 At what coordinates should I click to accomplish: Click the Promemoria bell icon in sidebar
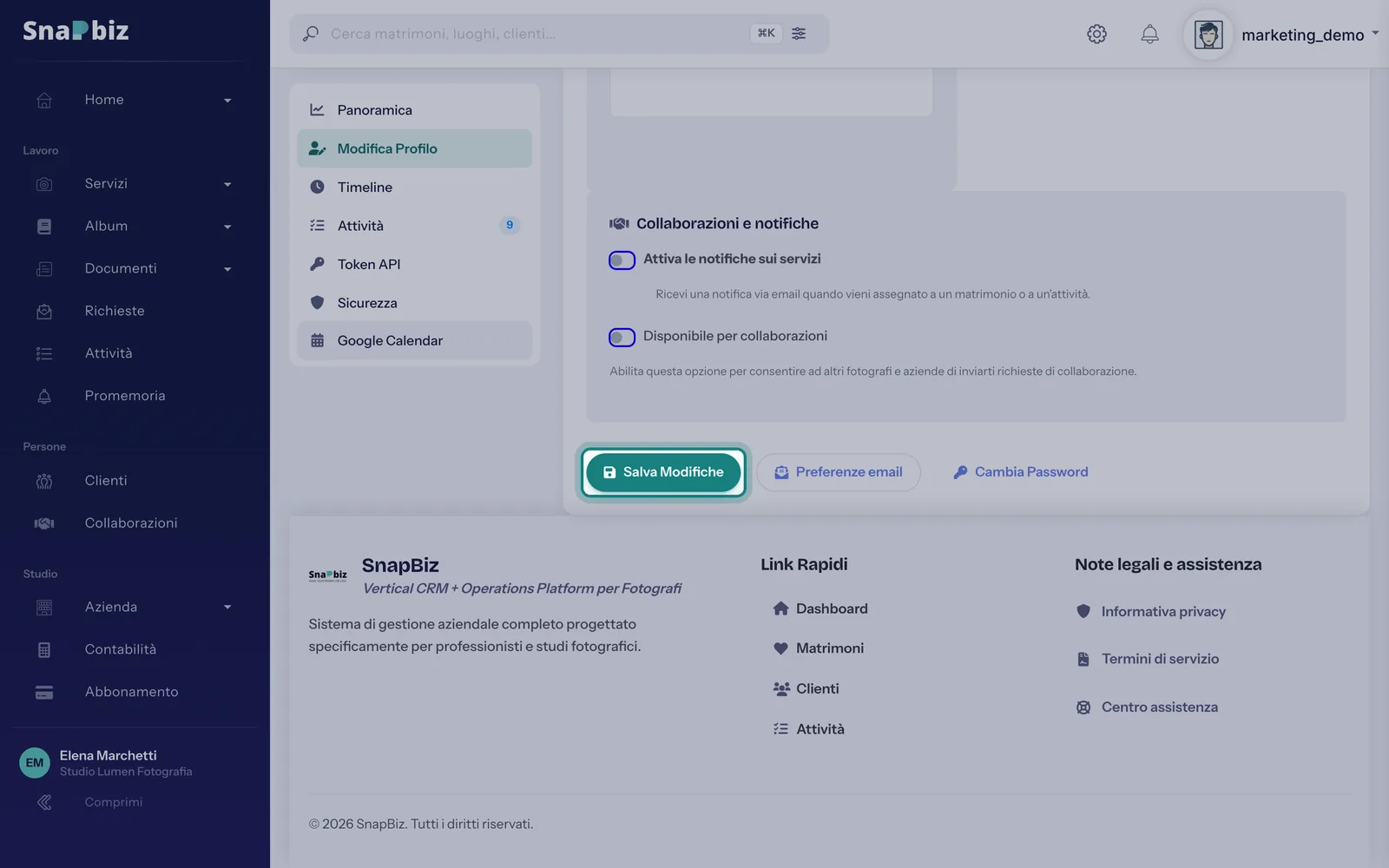44,396
